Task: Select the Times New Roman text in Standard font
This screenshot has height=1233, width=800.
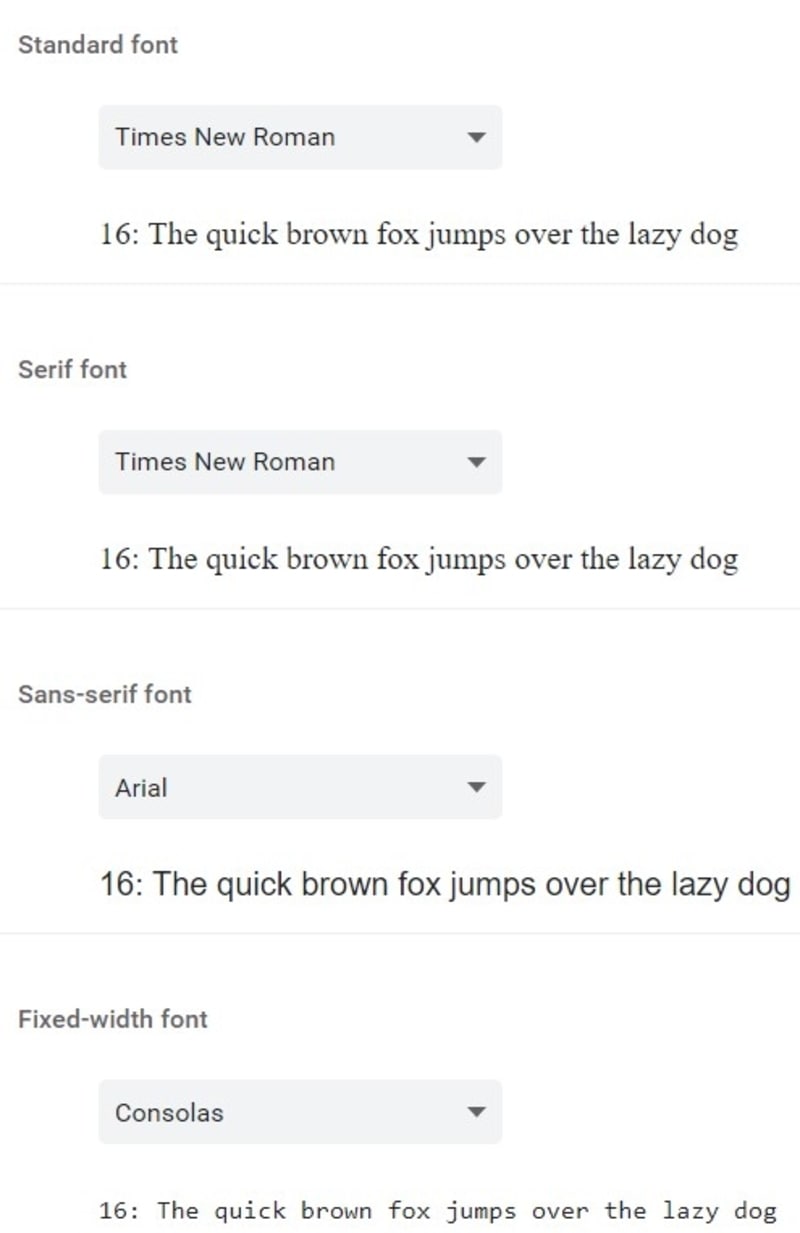Action: click(x=225, y=137)
